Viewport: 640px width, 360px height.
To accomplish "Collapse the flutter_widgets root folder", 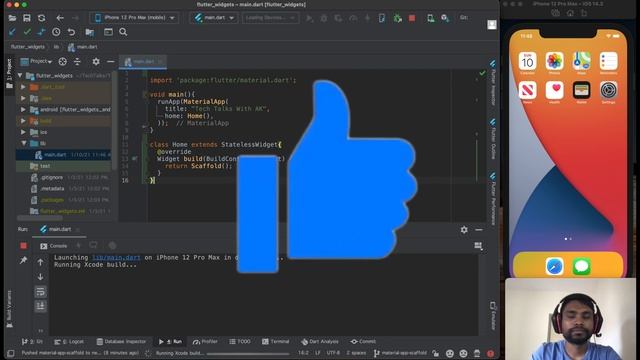I will 20,76.
